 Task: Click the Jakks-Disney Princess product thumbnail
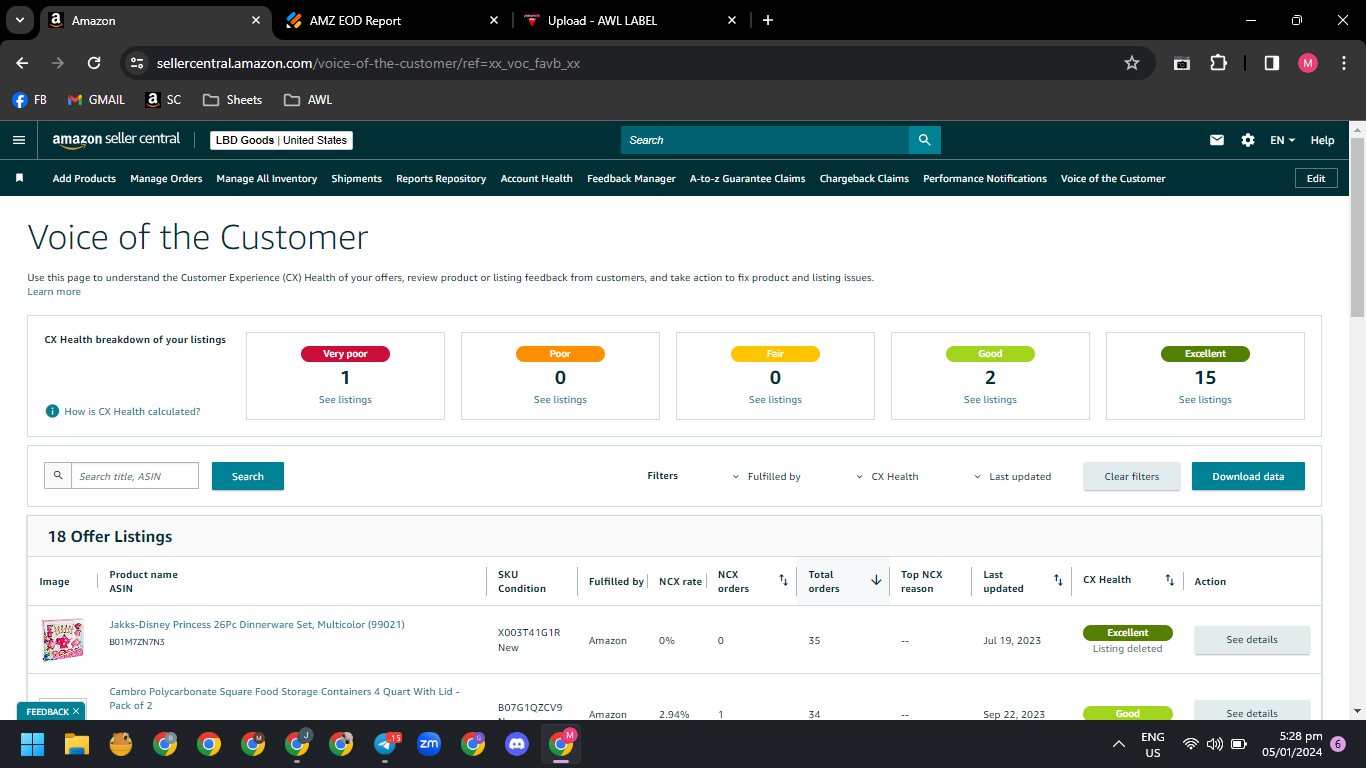(x=62, y=640)
